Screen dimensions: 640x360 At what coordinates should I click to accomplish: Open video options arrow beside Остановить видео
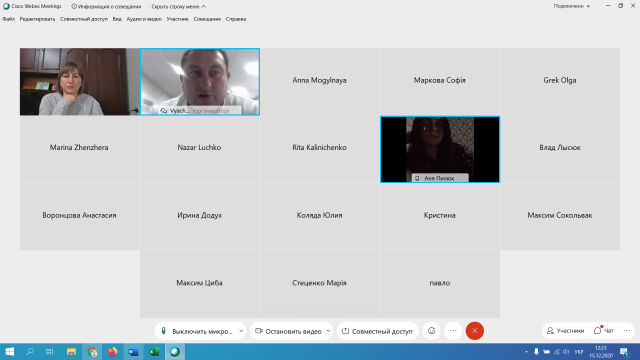(329, 331)
